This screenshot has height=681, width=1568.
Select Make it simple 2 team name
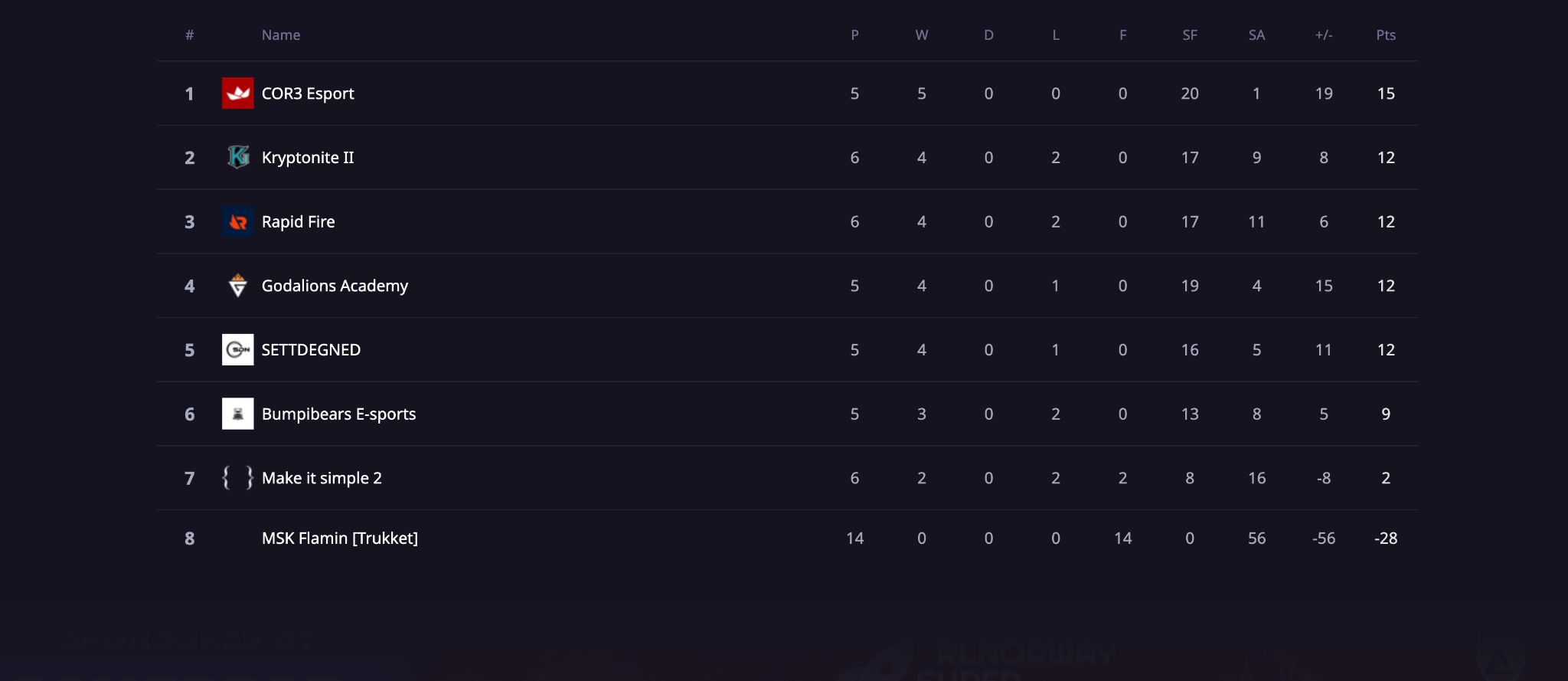click(x=322, y=478)
